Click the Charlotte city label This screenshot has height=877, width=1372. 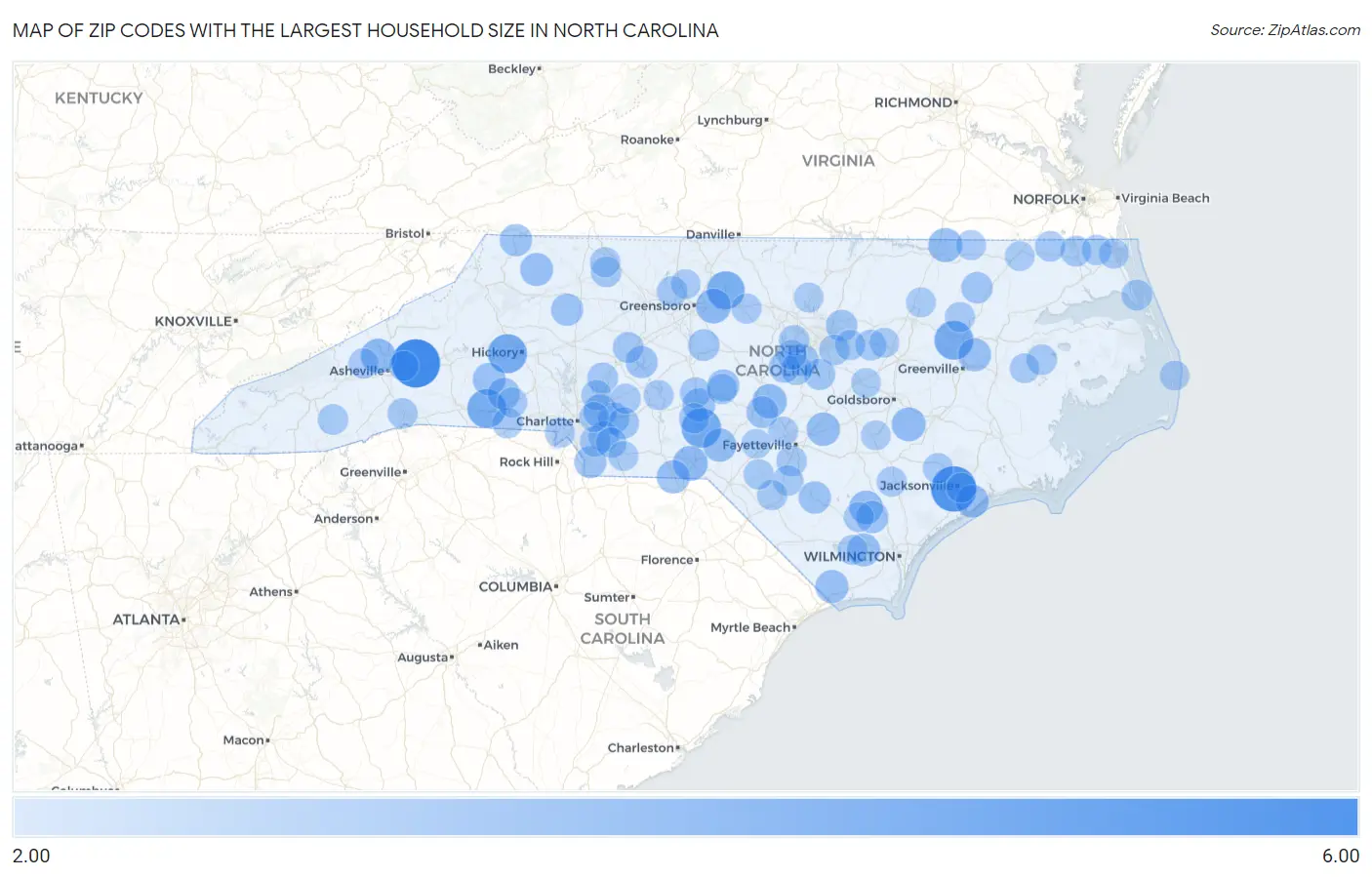click(545, 421)
